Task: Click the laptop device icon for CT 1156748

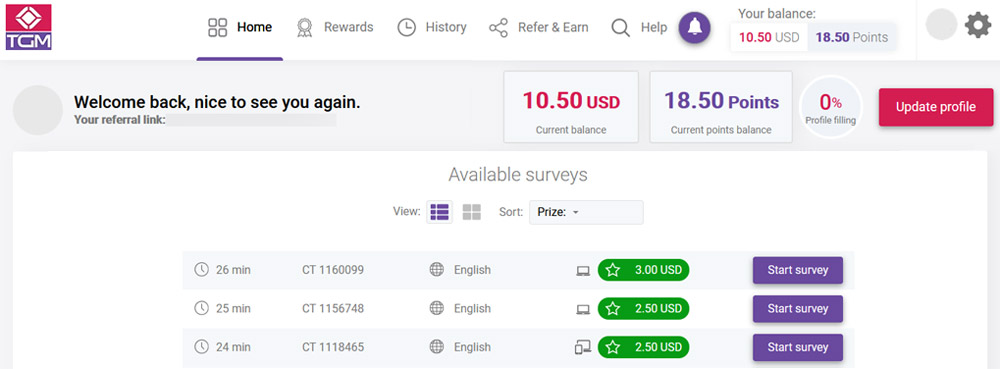Action: point(583,309)
